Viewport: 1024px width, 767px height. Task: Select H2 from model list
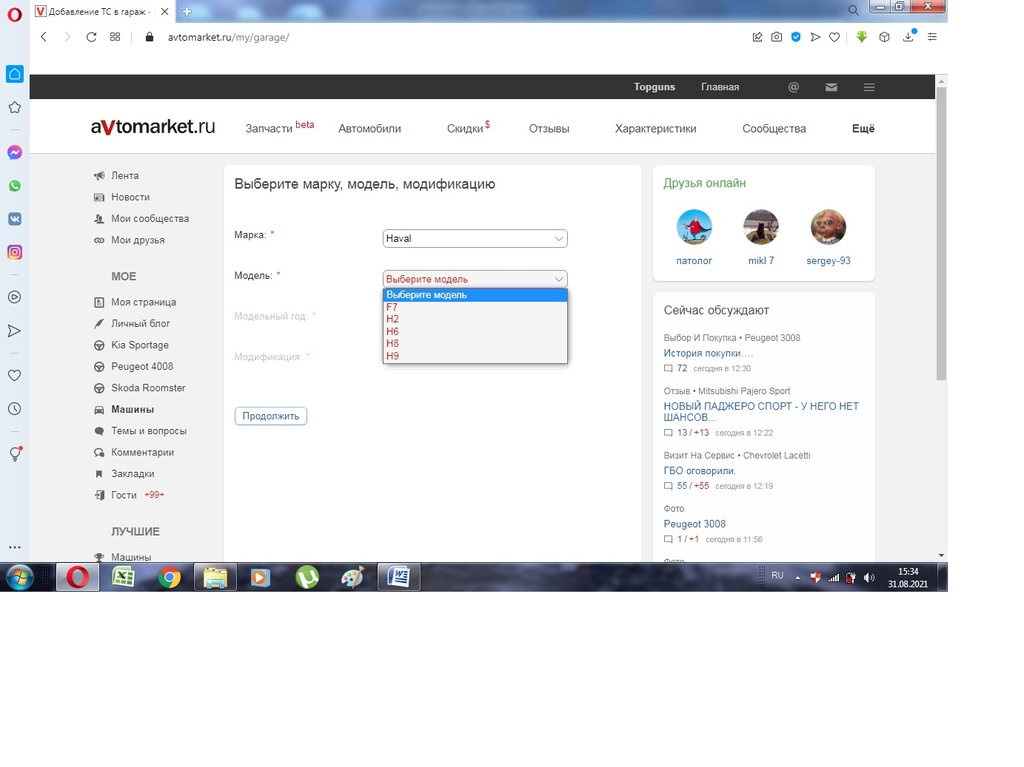point(475,319)
